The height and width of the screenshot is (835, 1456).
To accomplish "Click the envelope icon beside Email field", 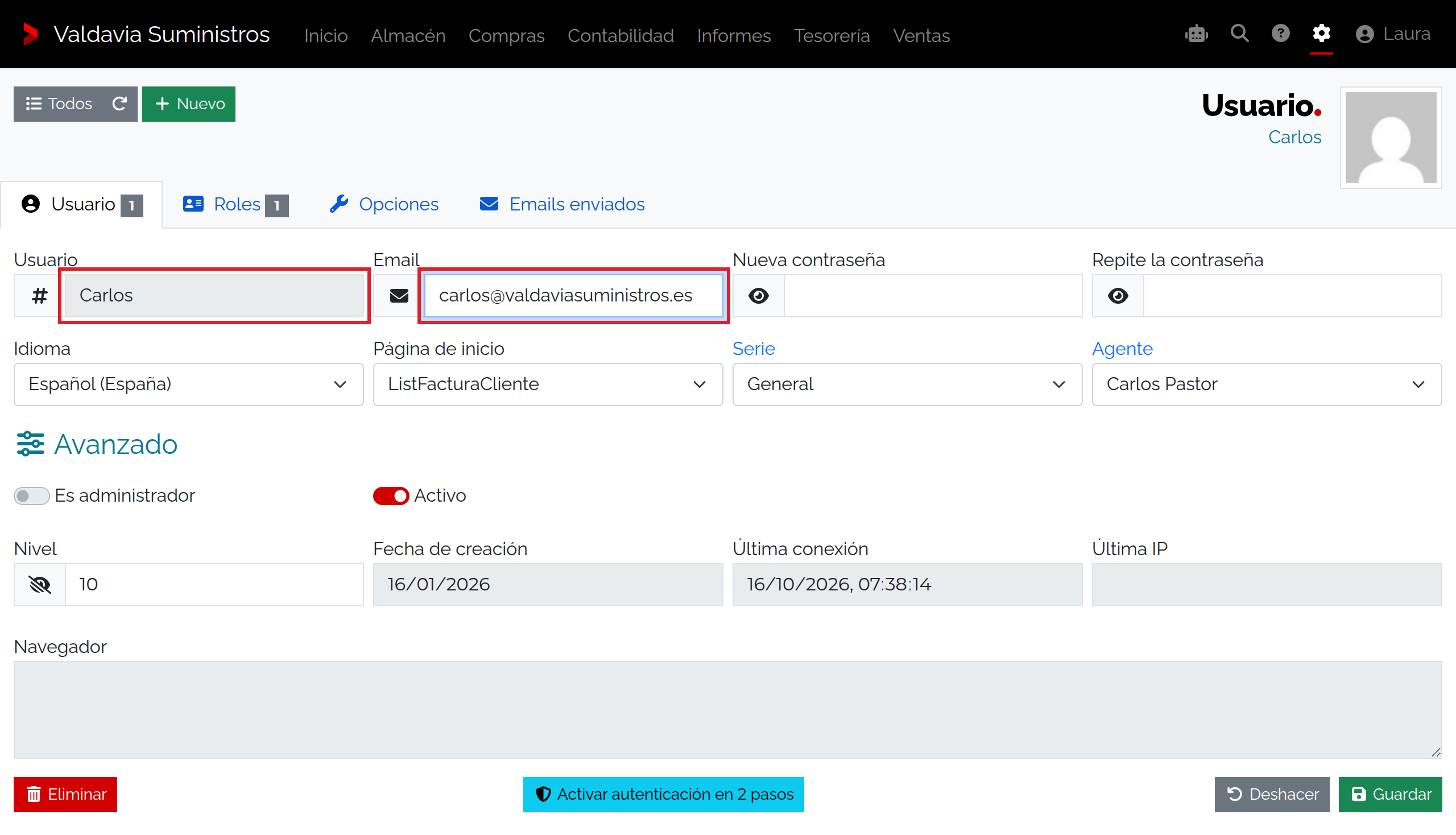I will (399, 296).
